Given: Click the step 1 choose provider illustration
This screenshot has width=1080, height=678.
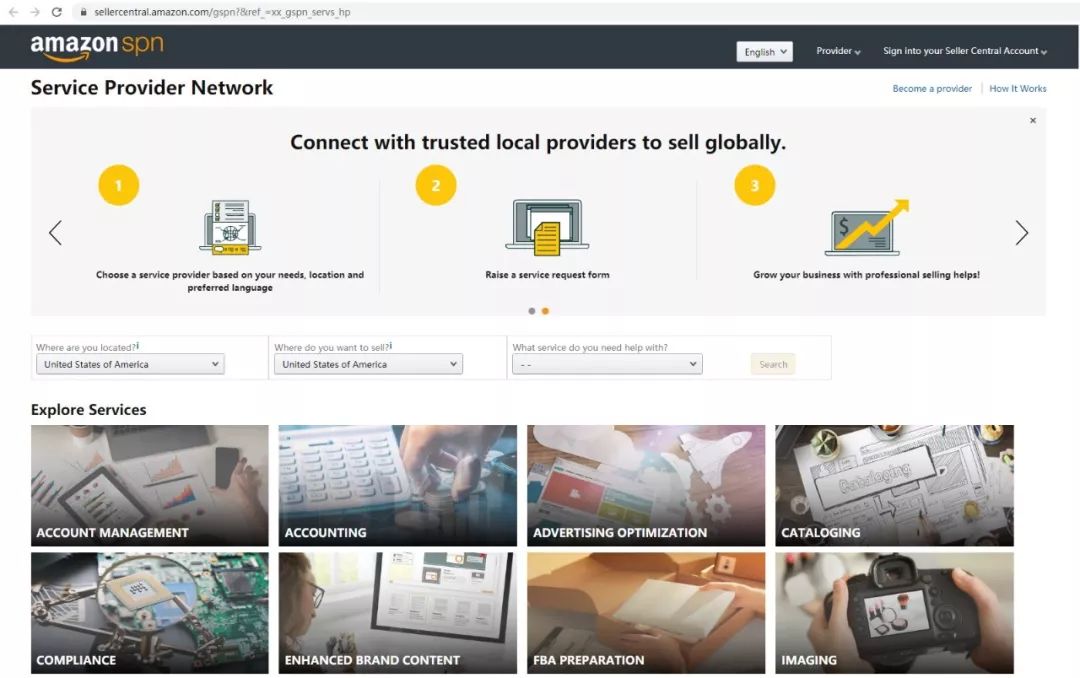Looking at the screenshot, I should coord(230,227).
